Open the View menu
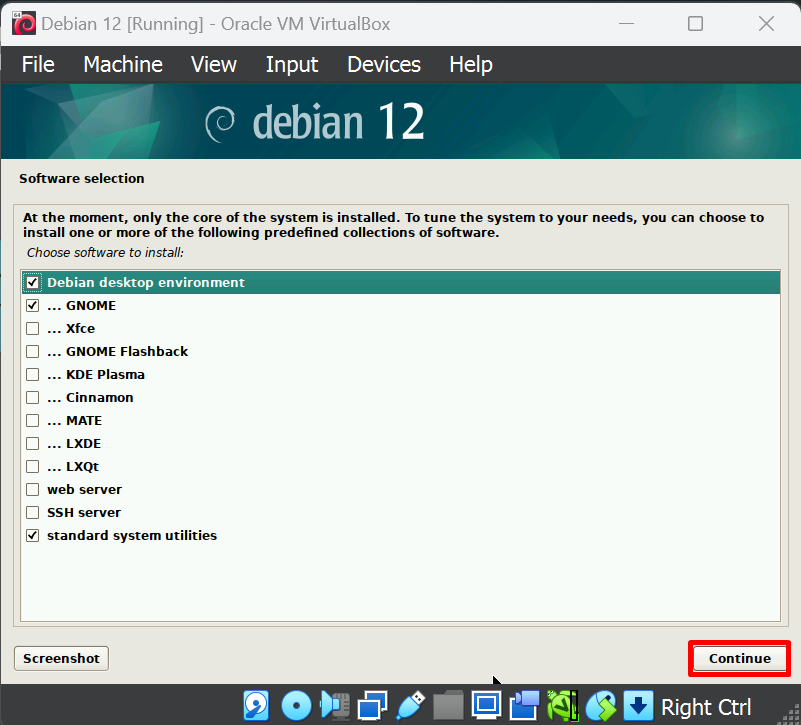The image size is (801, 725). pyautogui.click(x=214, y=64)
